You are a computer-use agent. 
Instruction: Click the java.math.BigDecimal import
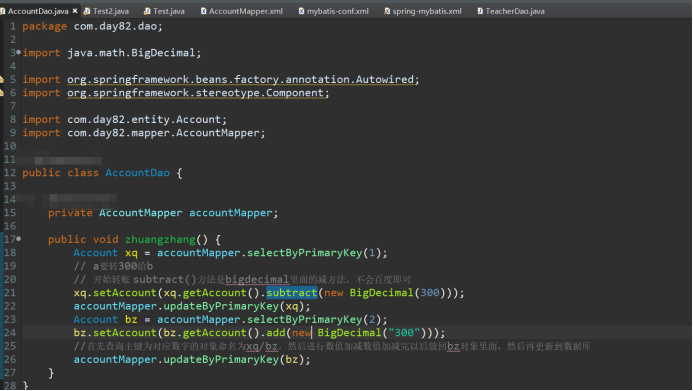tap(131, 53)
